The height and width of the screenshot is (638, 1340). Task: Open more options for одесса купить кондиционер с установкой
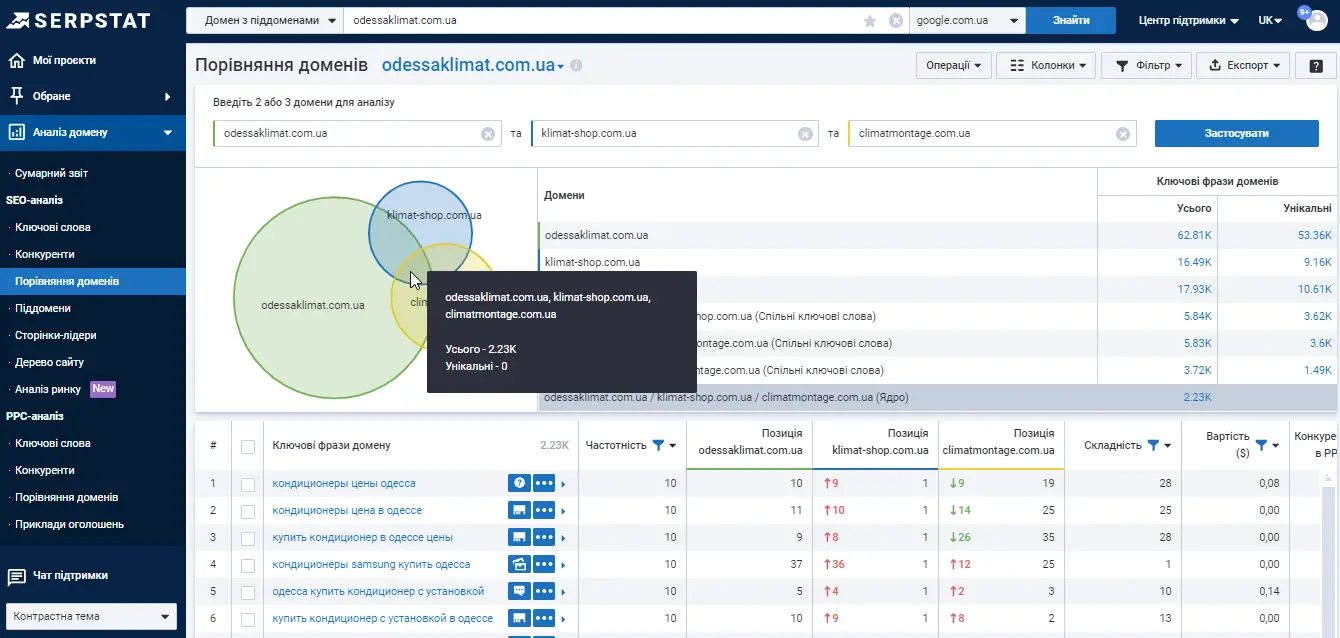coord(544,591)
